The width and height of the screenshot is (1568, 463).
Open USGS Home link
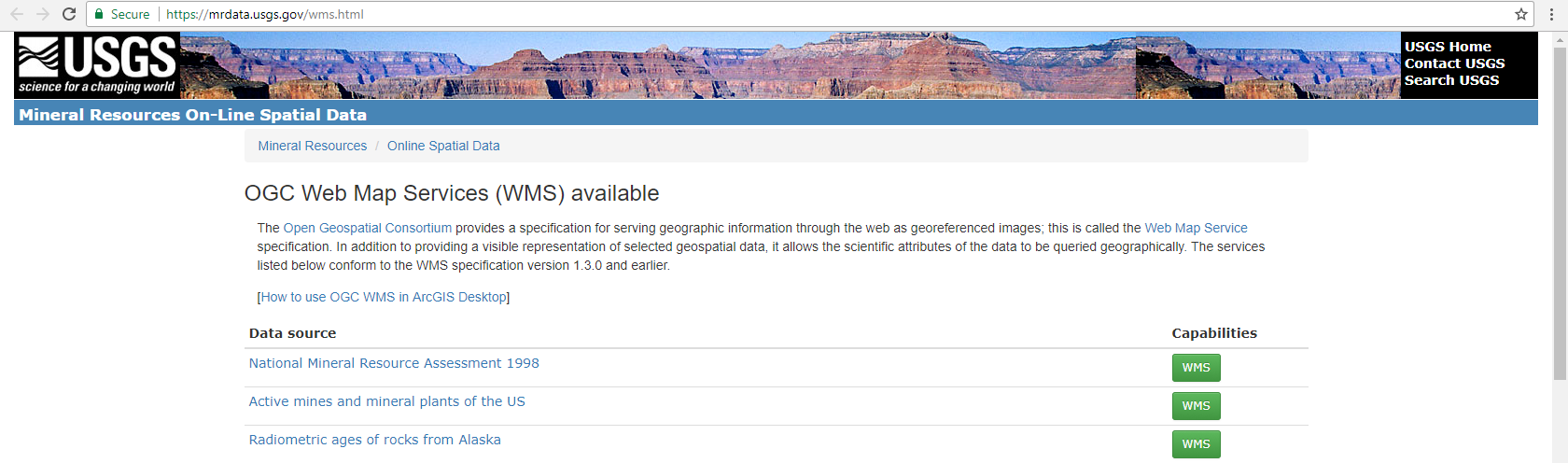(1448, 47)
